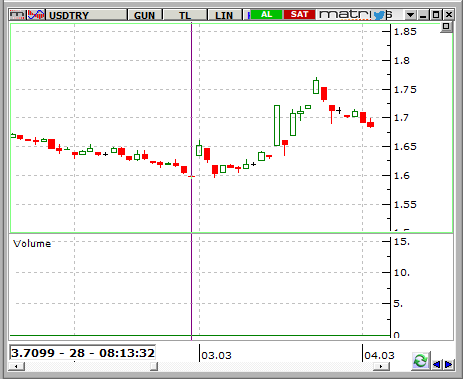The image size is (463, 379).
Task: Click the green refresh icon
Action: (421, 360)
